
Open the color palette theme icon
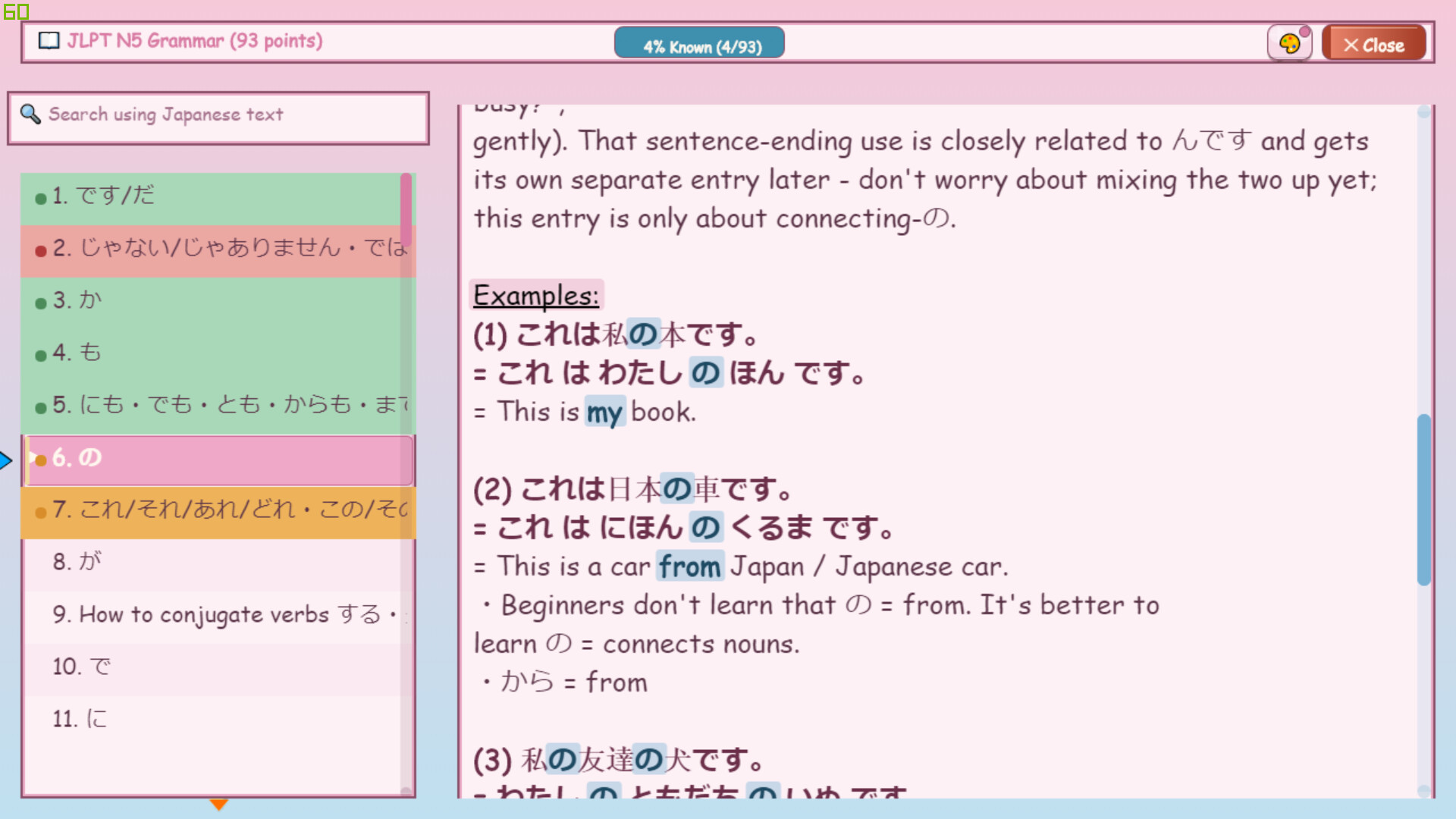pyautogui.click(x=1289, y=43)
